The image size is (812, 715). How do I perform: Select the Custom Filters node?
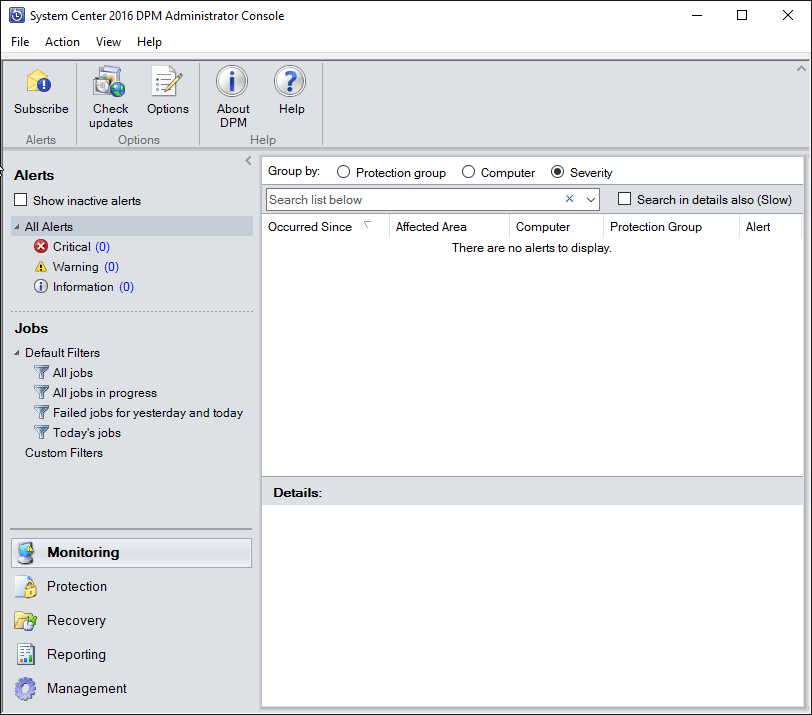click(x=64, y=453)
